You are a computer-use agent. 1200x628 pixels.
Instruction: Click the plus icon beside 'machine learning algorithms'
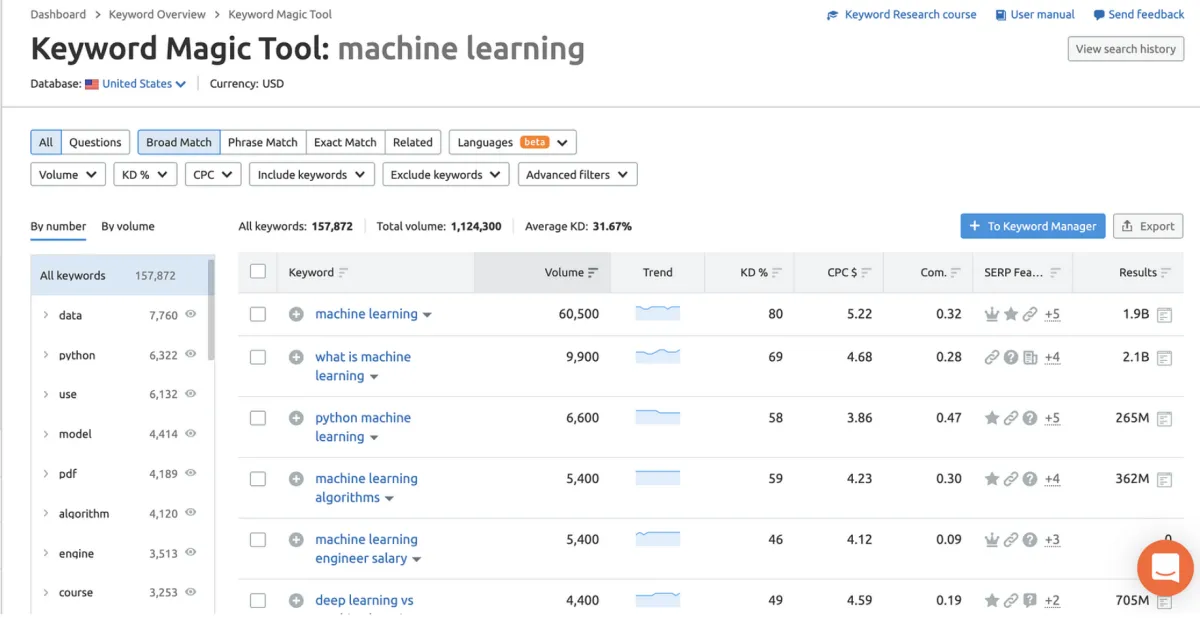296,479
